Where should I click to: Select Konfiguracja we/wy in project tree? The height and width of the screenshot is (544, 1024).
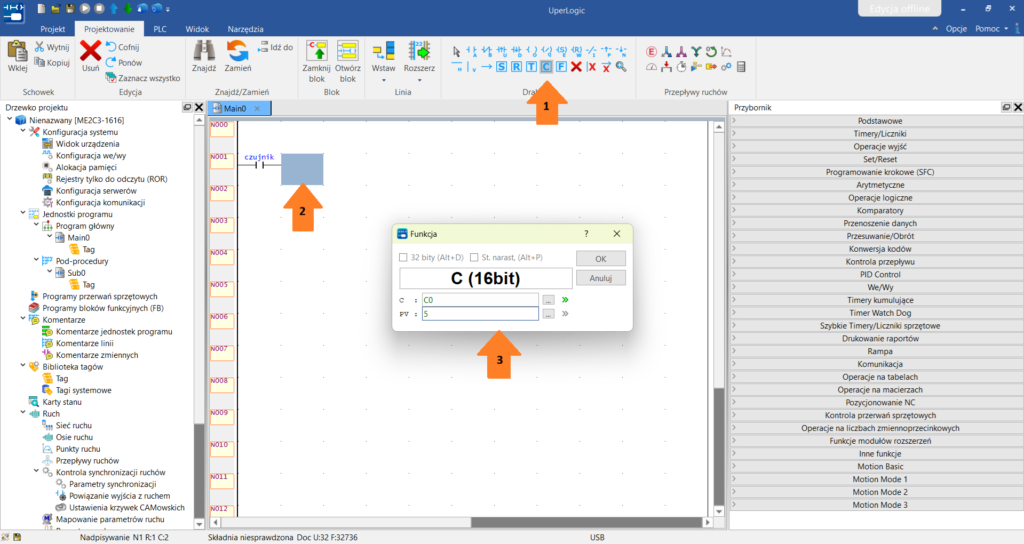pyautogui.click(x=91, y=155)
